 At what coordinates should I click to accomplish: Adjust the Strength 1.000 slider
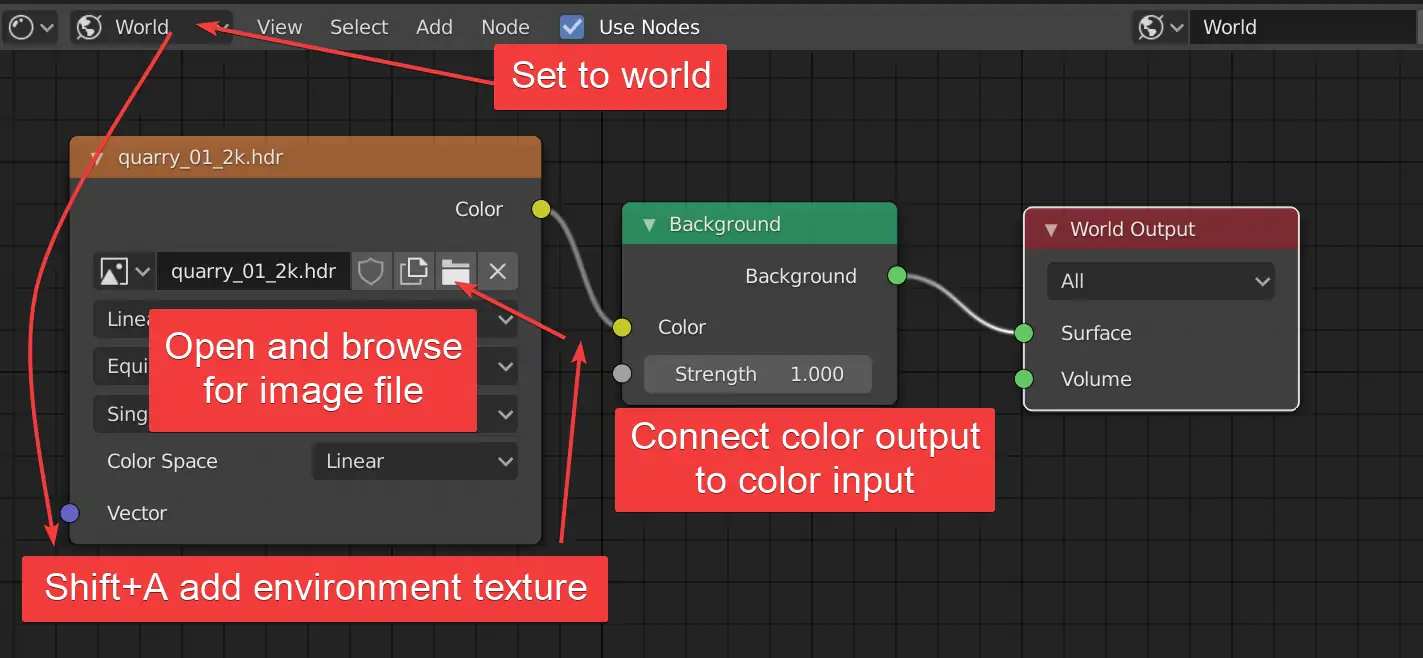click(x=758, y=374)
